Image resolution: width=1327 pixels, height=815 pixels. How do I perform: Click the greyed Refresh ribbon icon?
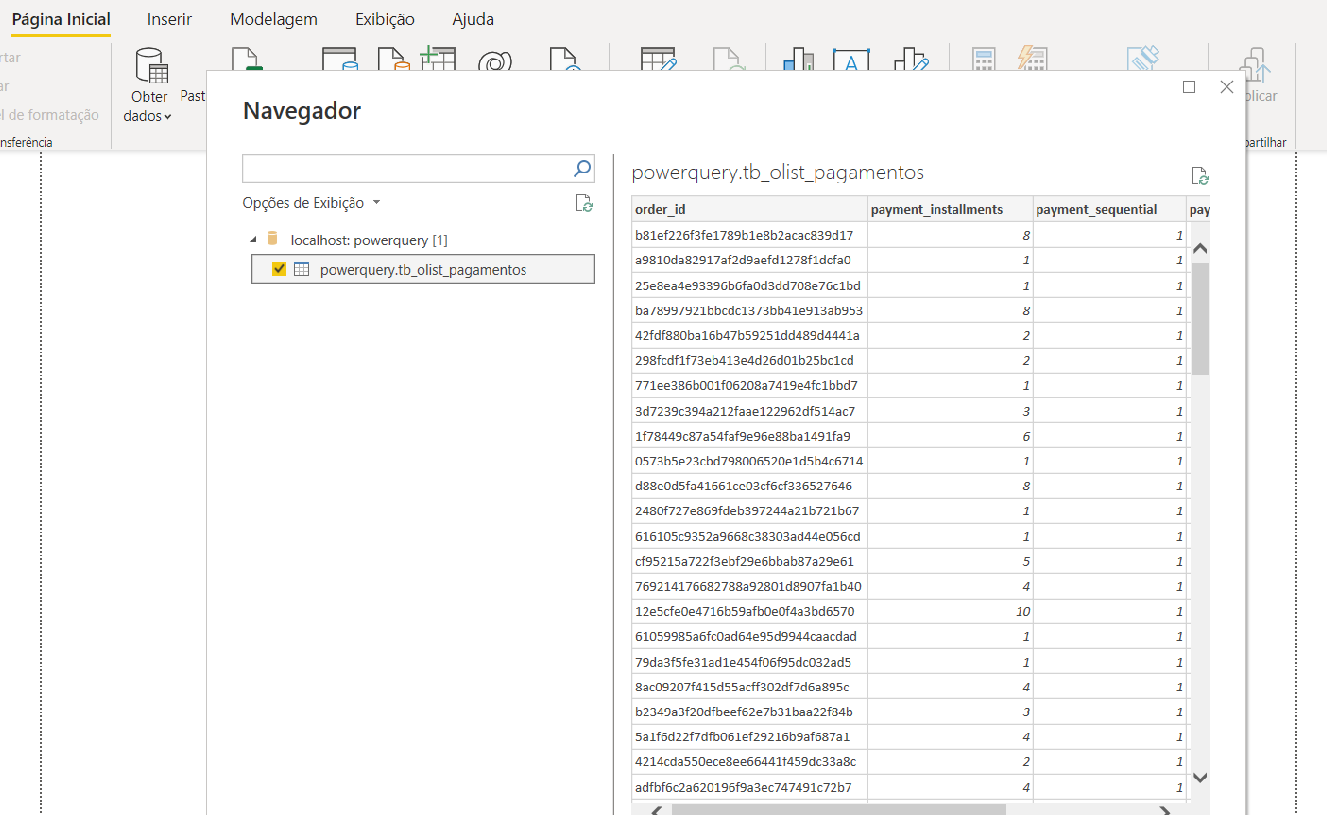728,59
